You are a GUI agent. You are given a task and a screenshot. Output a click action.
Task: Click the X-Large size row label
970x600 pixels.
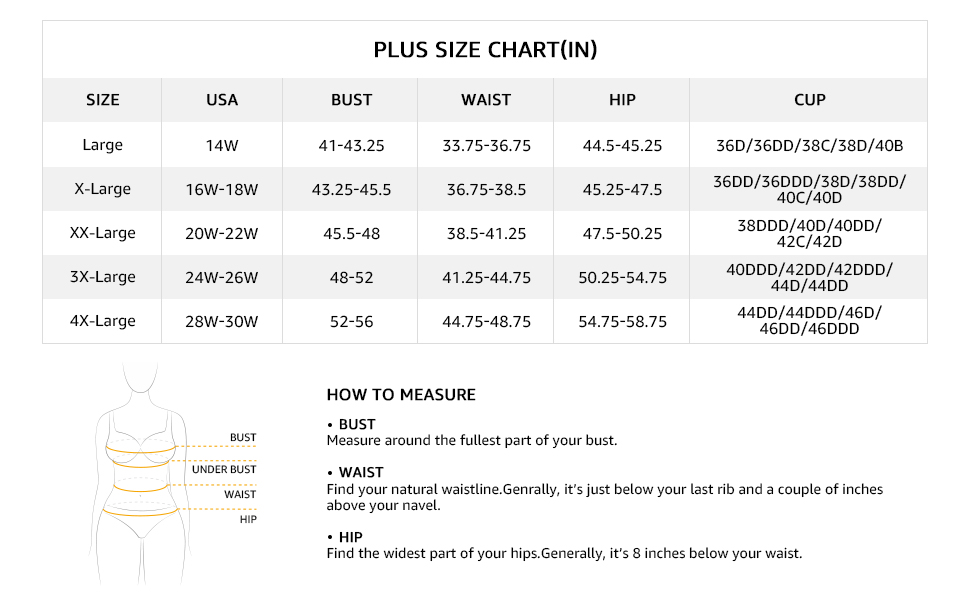(x=103, y=189)
